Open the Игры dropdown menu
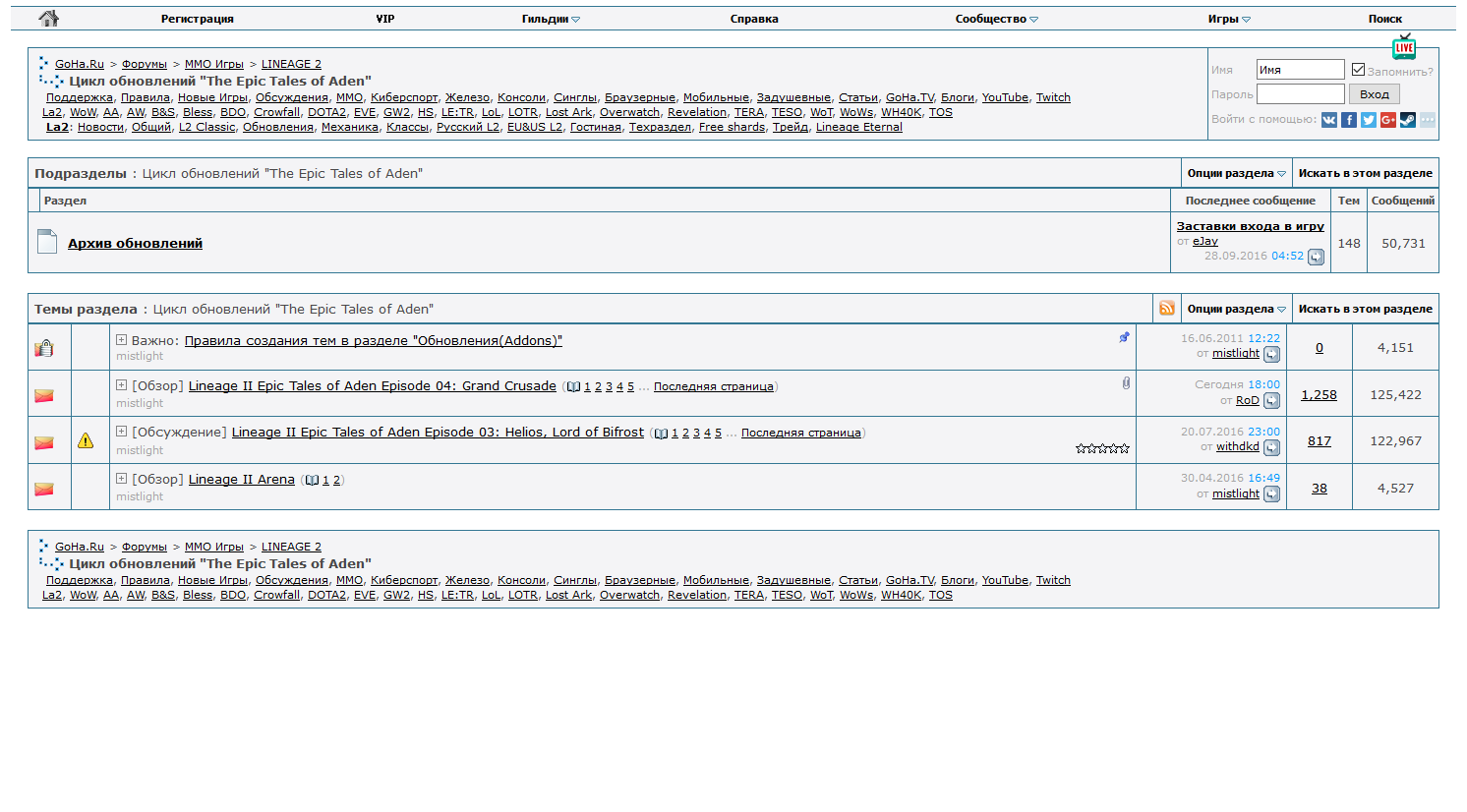 click(1229, 19)
